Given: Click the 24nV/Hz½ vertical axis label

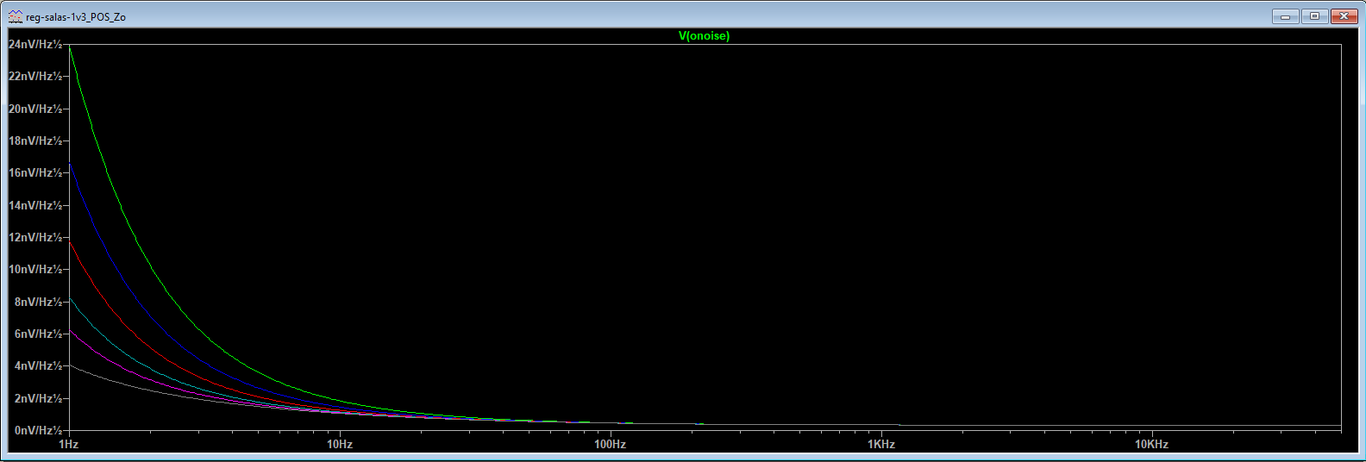Looking at the screenshot, I should (35, 44).
